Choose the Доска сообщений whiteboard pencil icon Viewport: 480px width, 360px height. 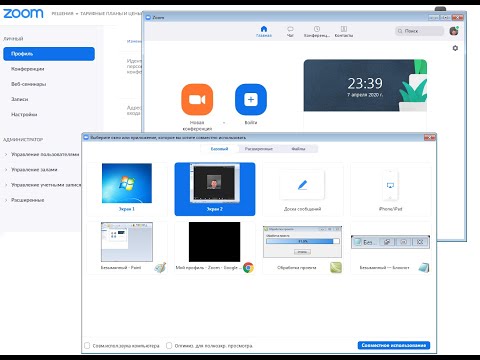coord(302,185)
